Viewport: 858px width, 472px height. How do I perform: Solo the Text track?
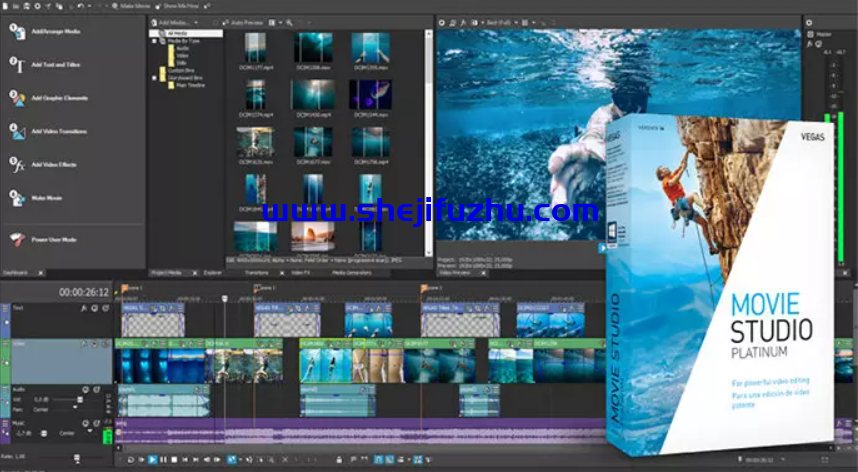point(106,308)
